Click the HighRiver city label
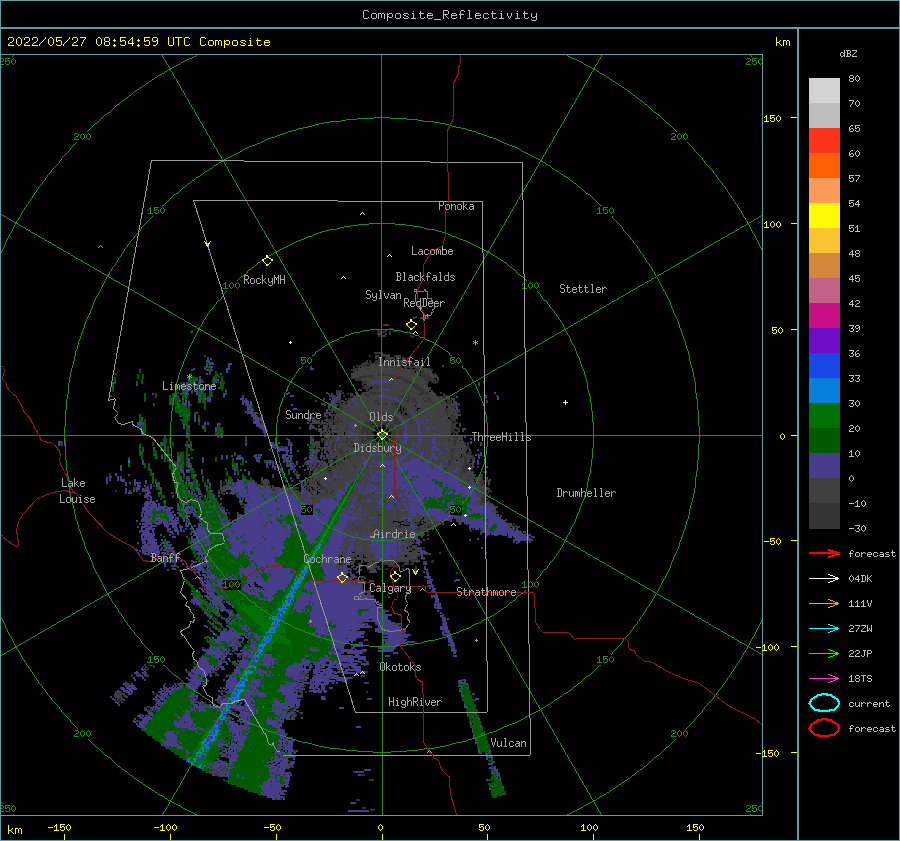900x841 pixels. pyautogui.click(x=415, y=702)
